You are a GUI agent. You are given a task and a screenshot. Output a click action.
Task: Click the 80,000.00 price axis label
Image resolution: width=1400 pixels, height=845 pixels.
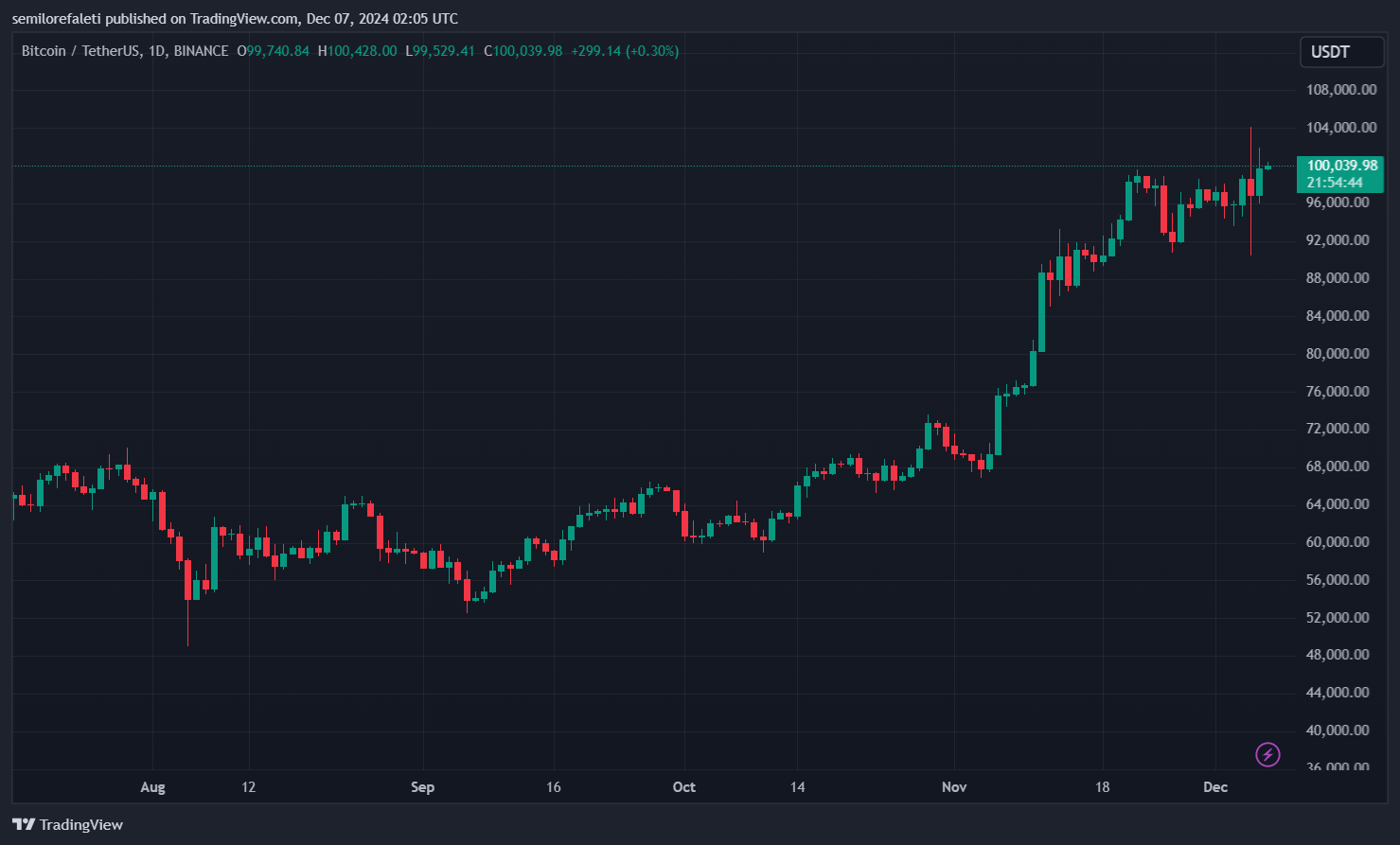[1338, 354]
